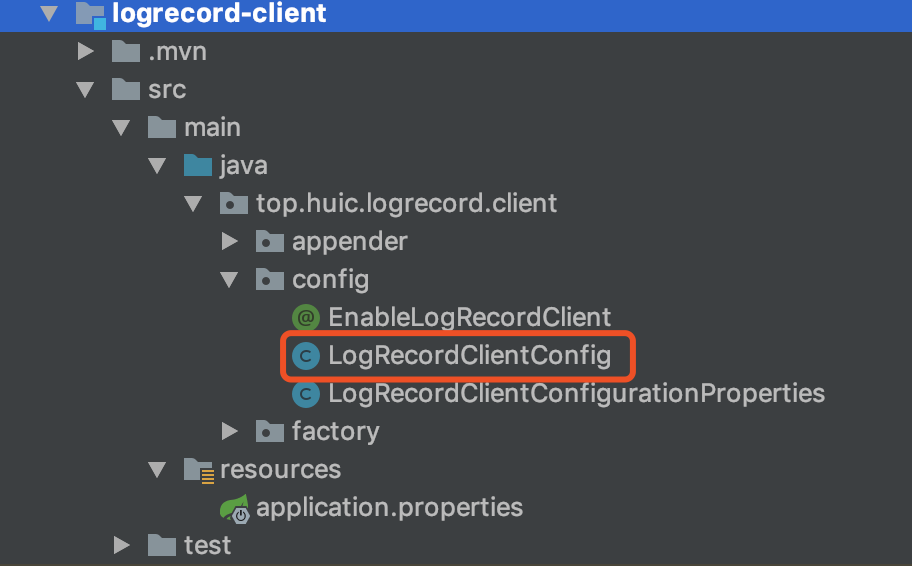This screenshot has width=912, height=566.
Task: Click the LogRecordClientConfigurationProperties class icon
Action: [306, 394]
